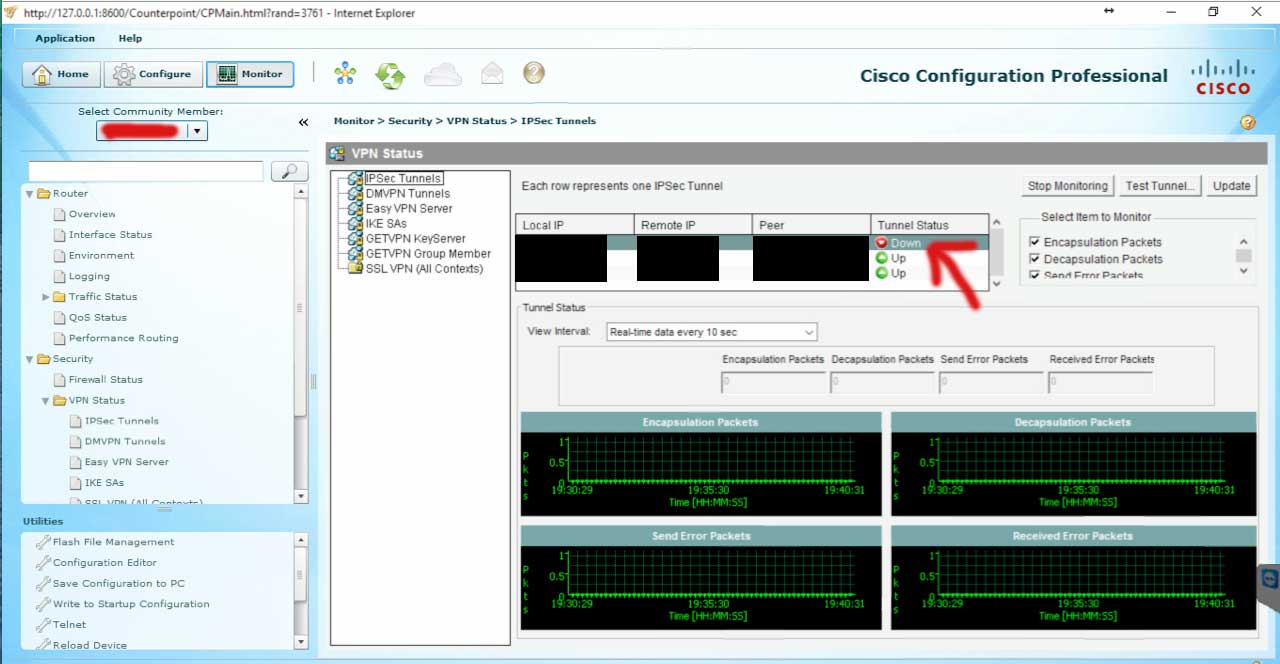
Task: Open the View Interval dropdown
Action: pyautogui.click(x=712, y=332)
